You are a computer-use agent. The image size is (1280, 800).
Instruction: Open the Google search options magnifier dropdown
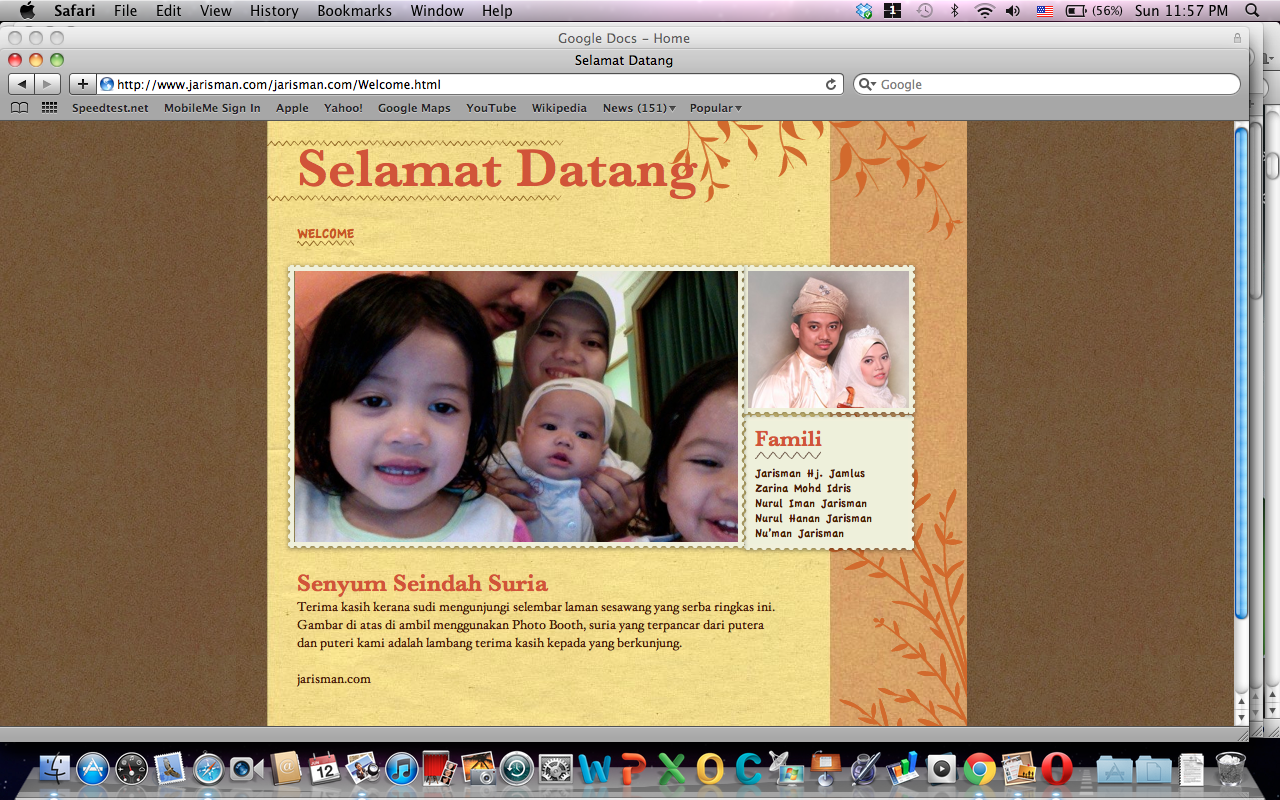click(x=867, y=85)
